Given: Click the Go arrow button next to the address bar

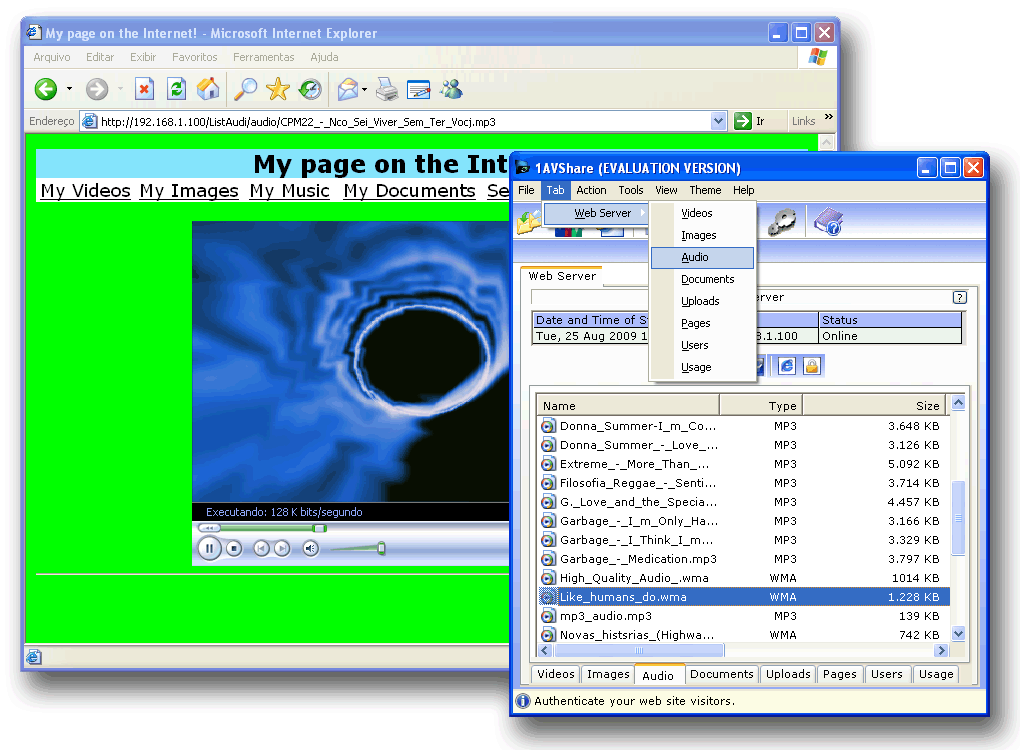Looking at the screenshot, I should point(742,121).
